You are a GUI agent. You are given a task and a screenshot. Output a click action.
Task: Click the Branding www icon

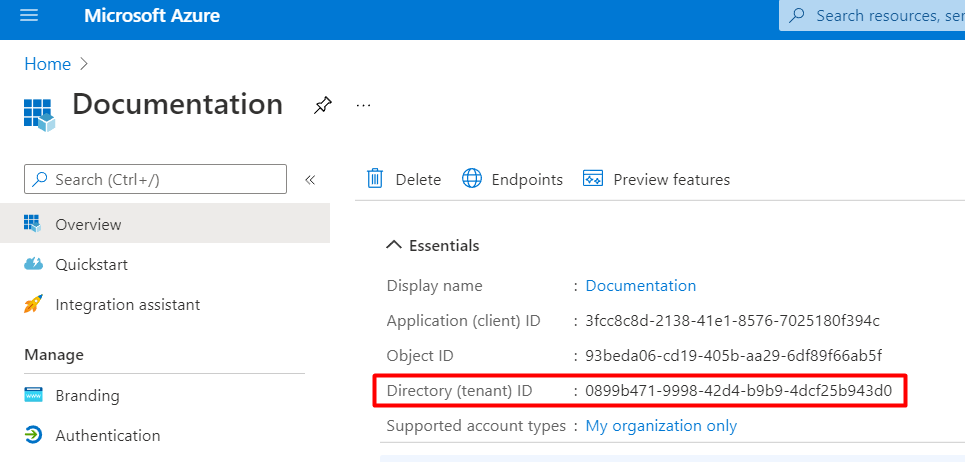[x=33, y=394]
